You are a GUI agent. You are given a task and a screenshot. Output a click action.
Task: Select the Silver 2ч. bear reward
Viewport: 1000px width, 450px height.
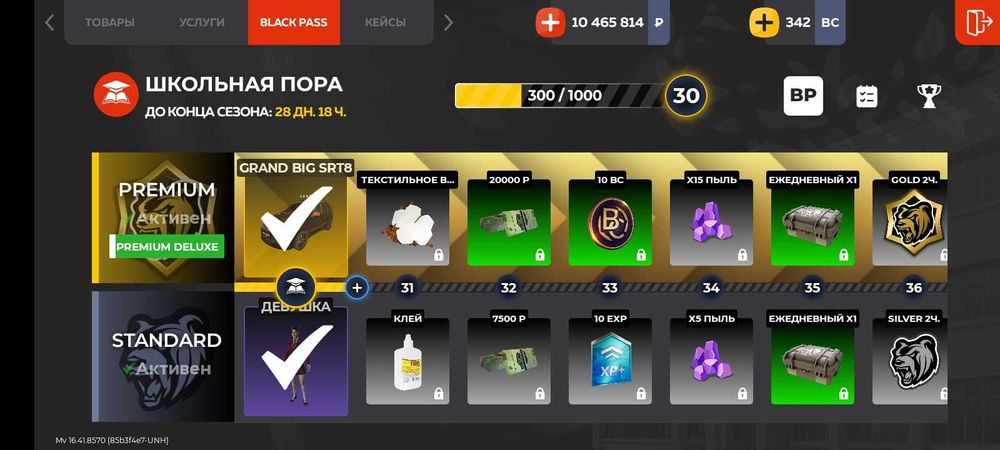pyautogui.click(x=909, y=360)
